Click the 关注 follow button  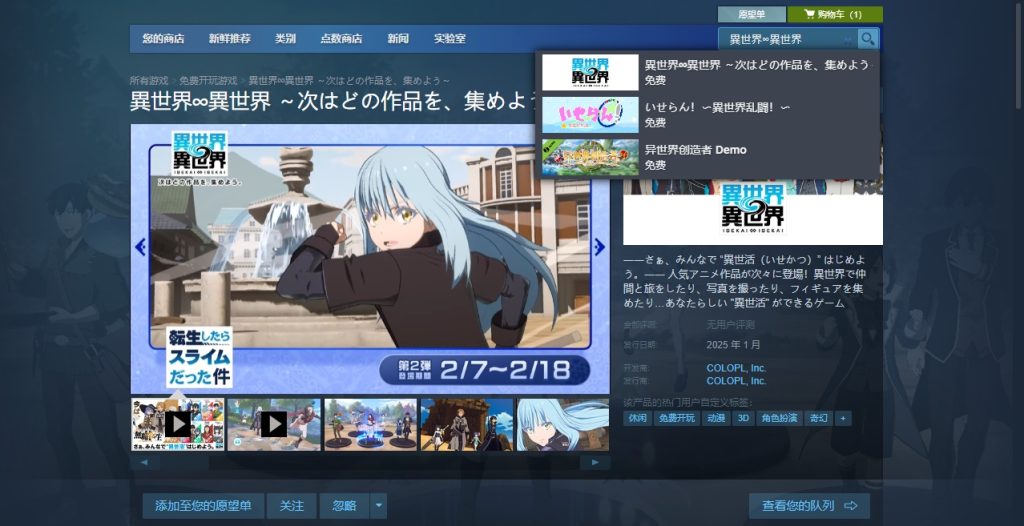point(292,506)
